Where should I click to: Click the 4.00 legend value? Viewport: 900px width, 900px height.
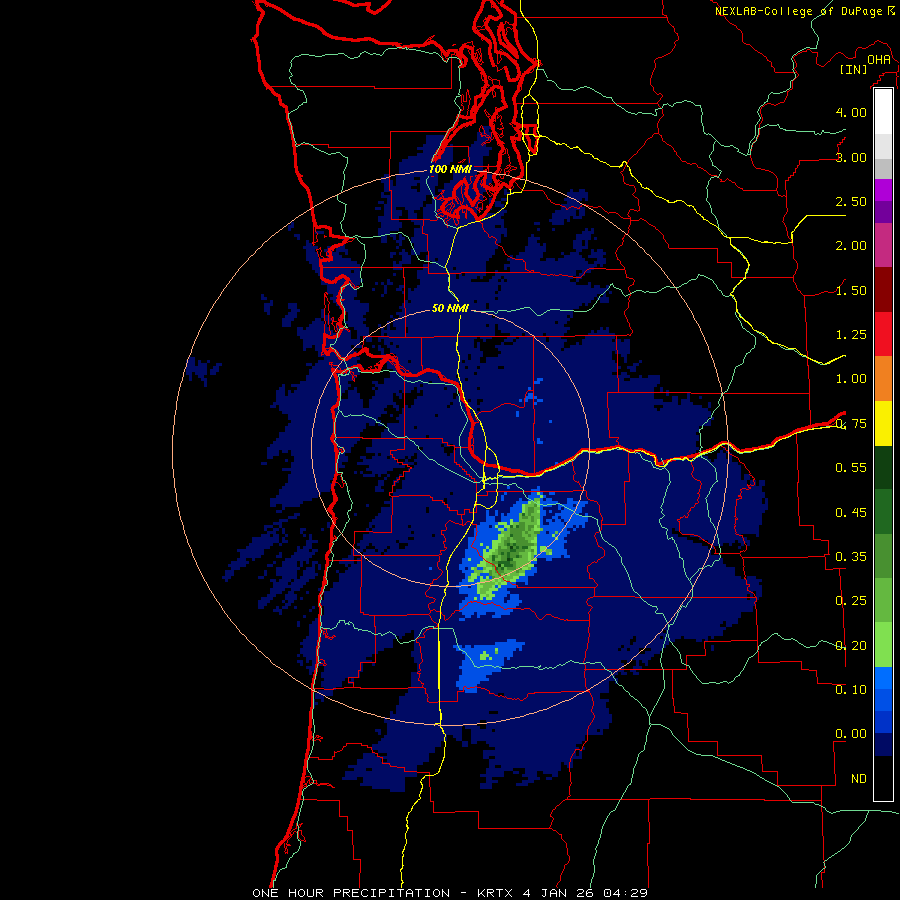851,112
